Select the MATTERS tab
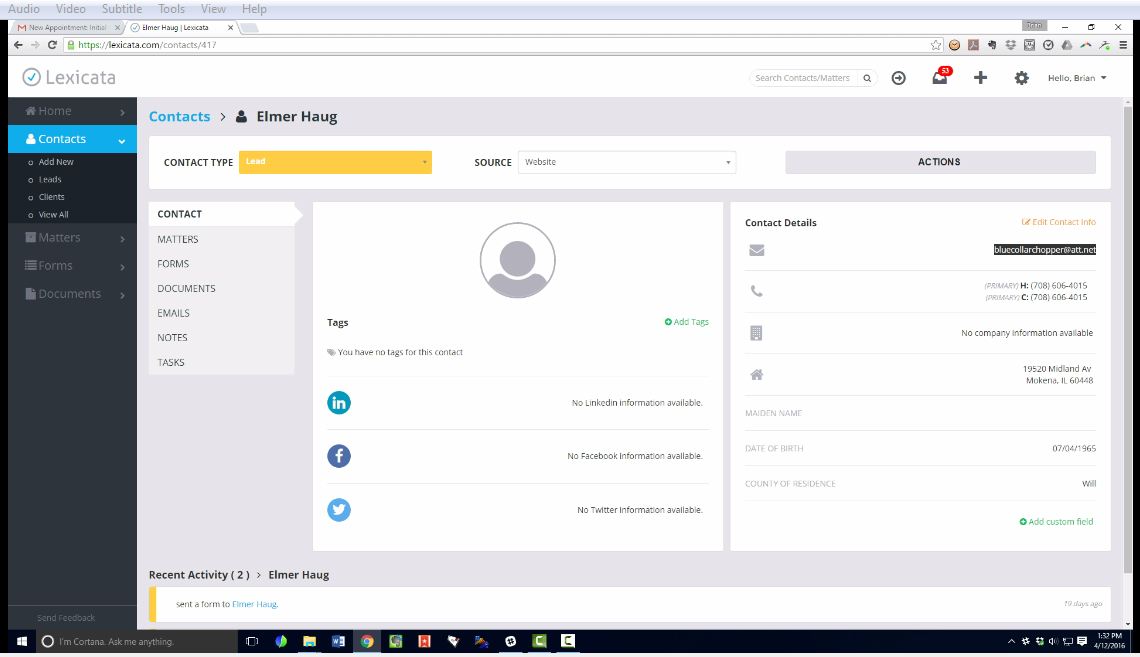Screen dimensions: 1140x657 pyautogui.click(x=222, y=239)
